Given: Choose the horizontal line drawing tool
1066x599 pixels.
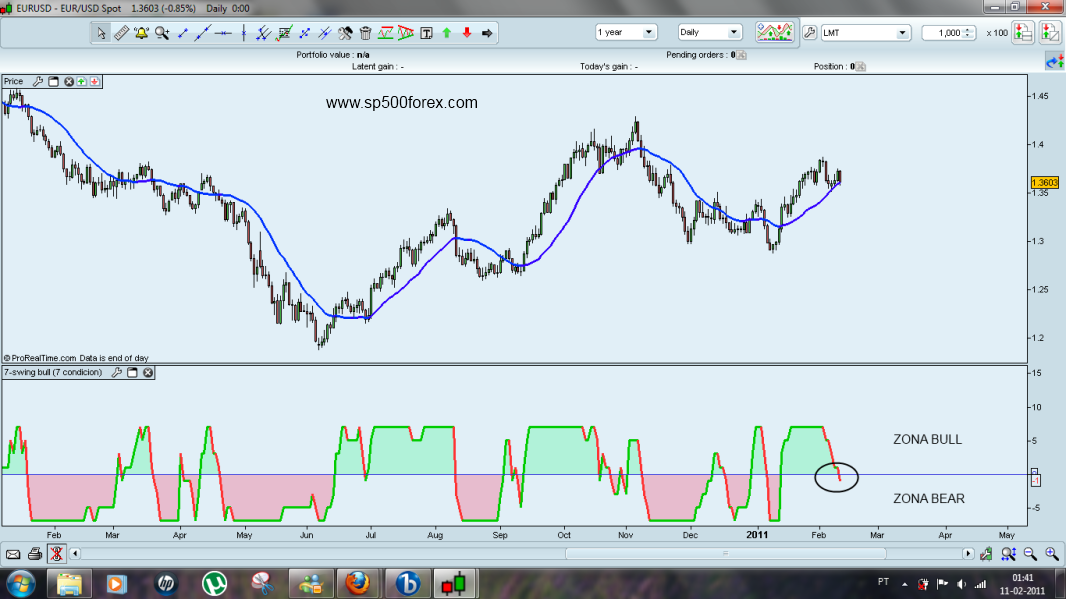Looking at the screenshot, I should (x=223, y=33).
